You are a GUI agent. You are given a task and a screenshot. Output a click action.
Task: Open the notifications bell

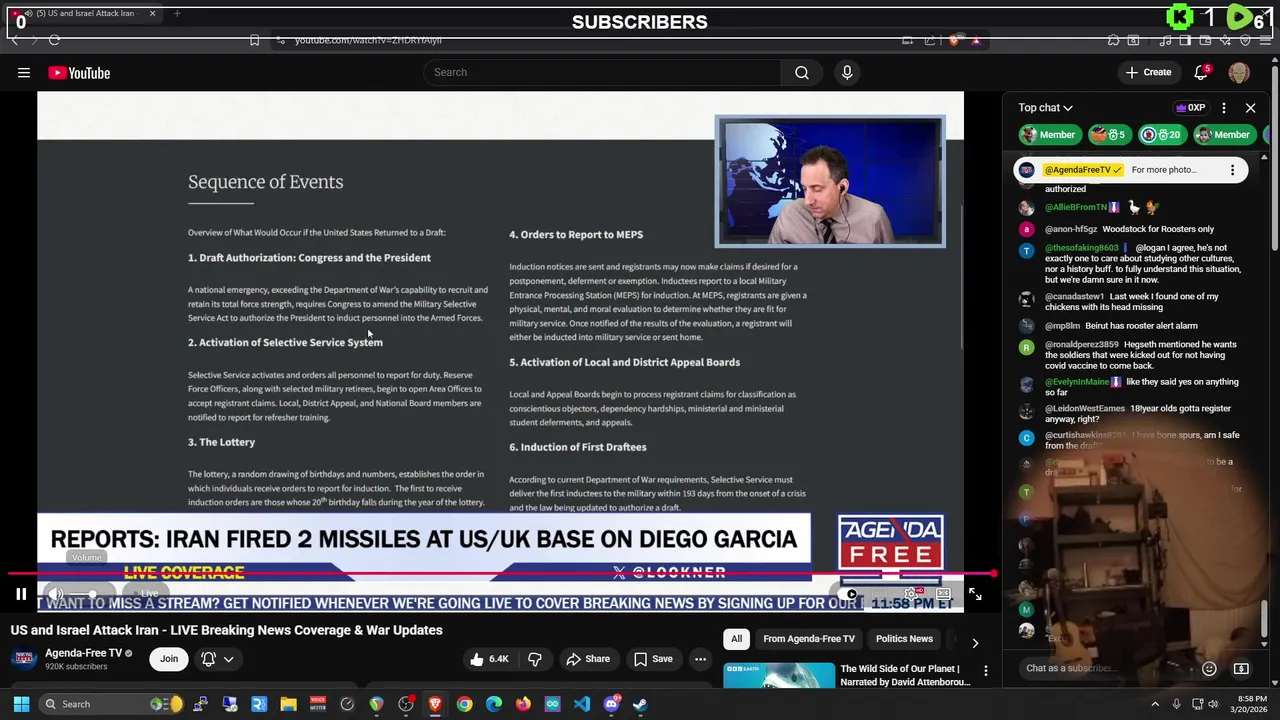(1201, 72)
